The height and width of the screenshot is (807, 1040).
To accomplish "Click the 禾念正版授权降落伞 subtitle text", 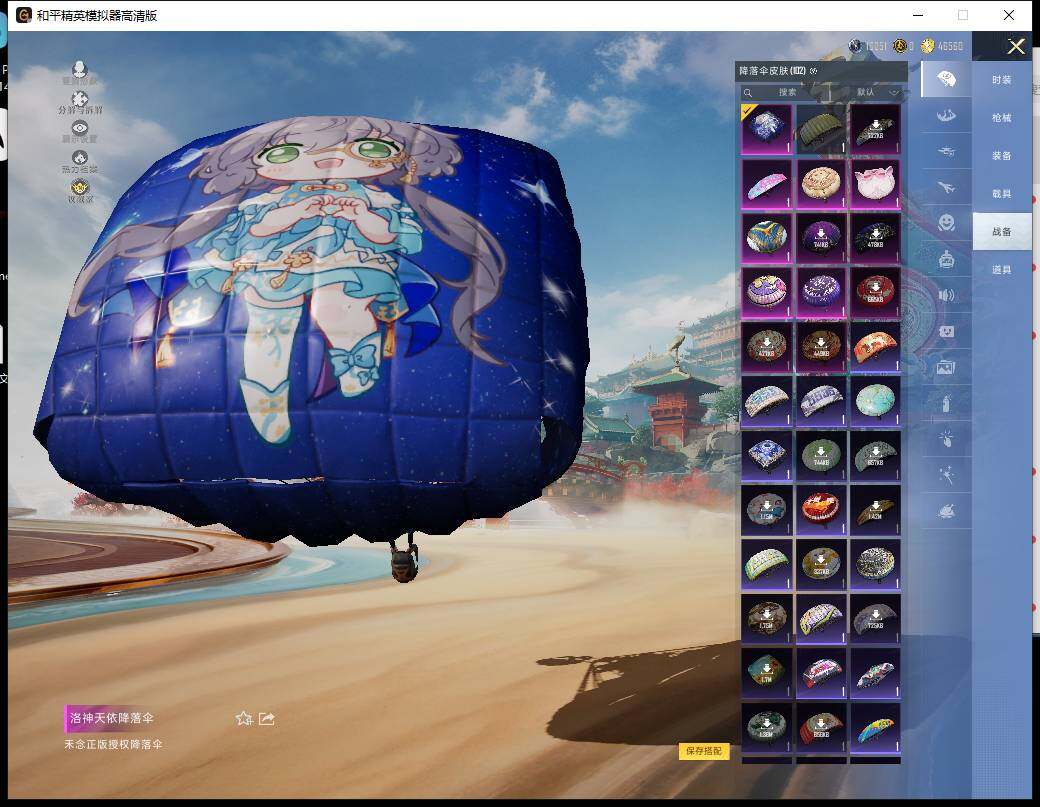I will pyautogui.click(x=113, y=744).
